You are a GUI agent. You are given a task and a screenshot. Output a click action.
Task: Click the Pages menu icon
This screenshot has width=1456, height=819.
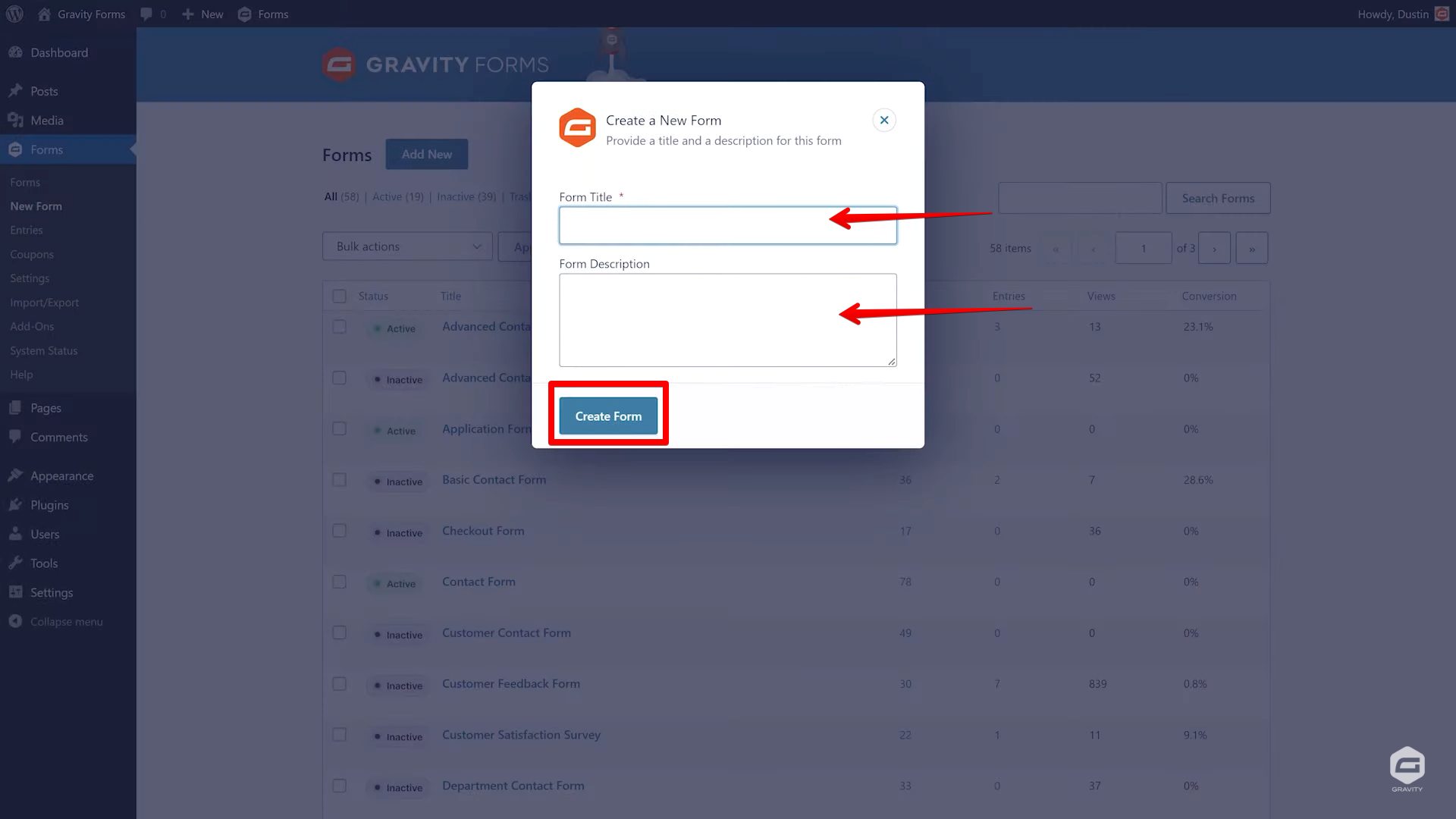click(15, 407)
